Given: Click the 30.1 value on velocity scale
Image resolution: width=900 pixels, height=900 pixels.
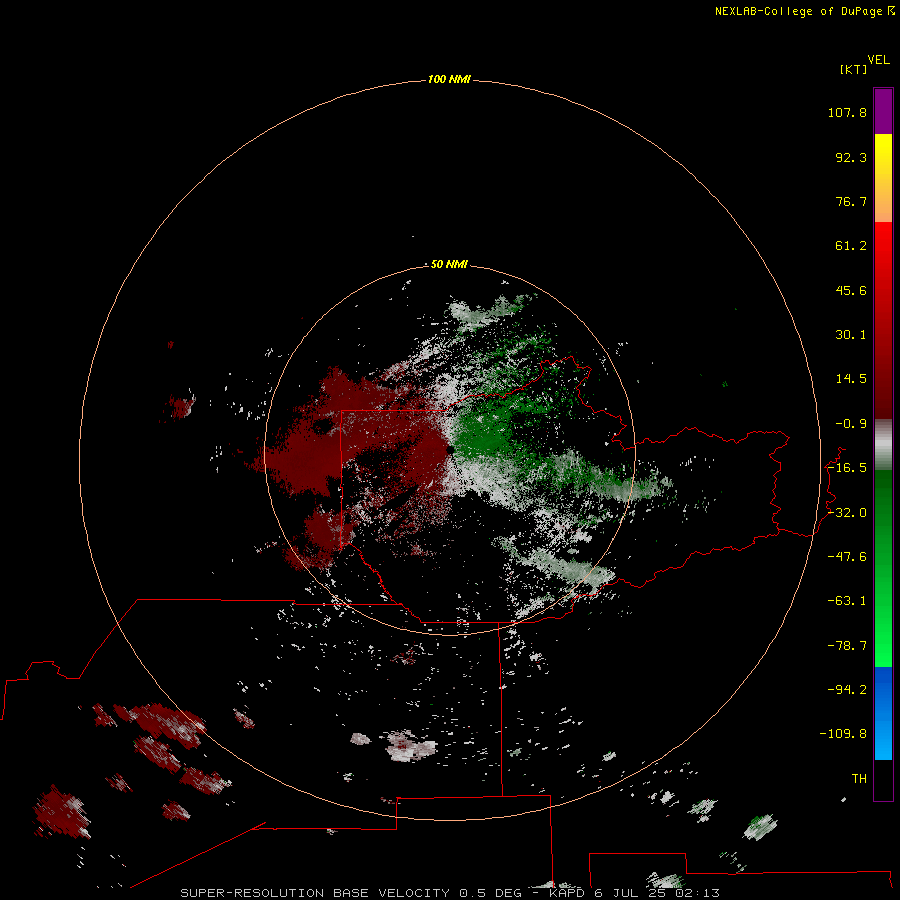Looking at the screenshot, I should coord(851,335).
